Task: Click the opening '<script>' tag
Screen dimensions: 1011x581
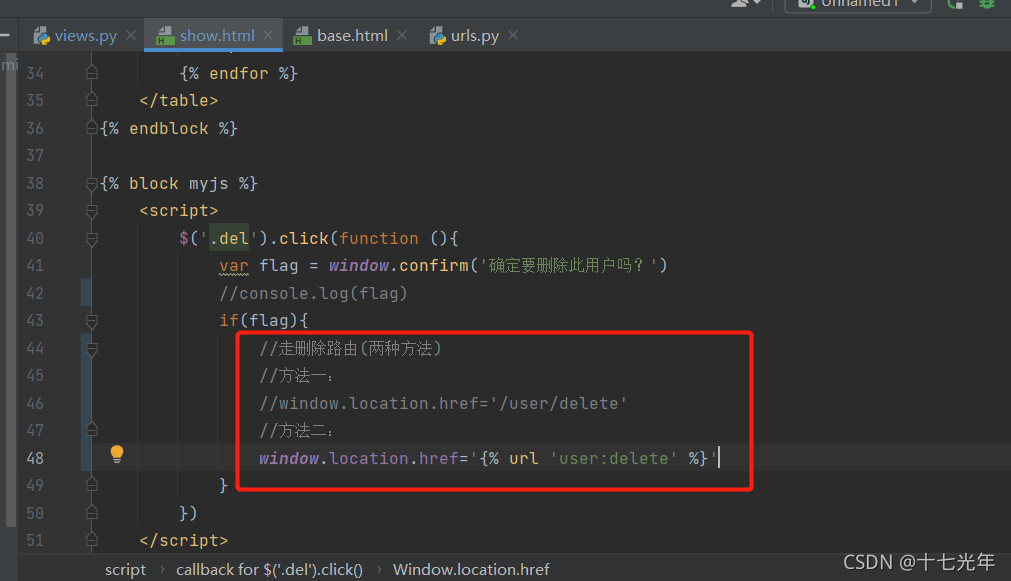Action: 179,211
